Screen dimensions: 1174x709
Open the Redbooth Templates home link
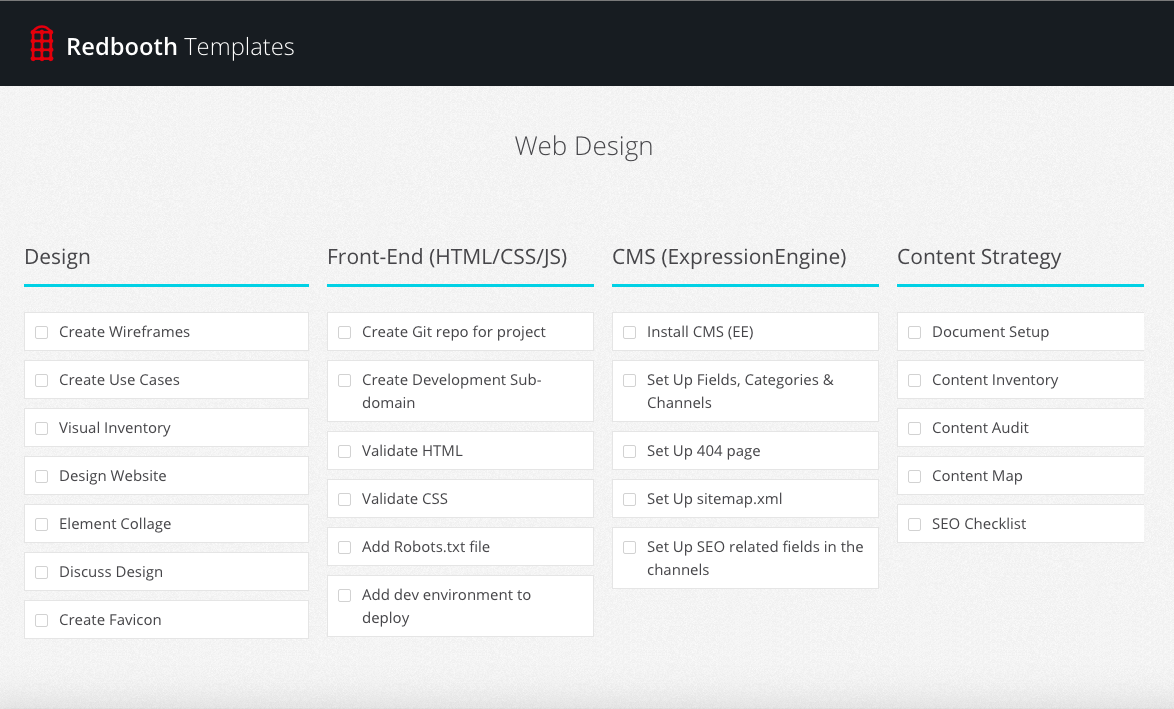pos(162,46)
